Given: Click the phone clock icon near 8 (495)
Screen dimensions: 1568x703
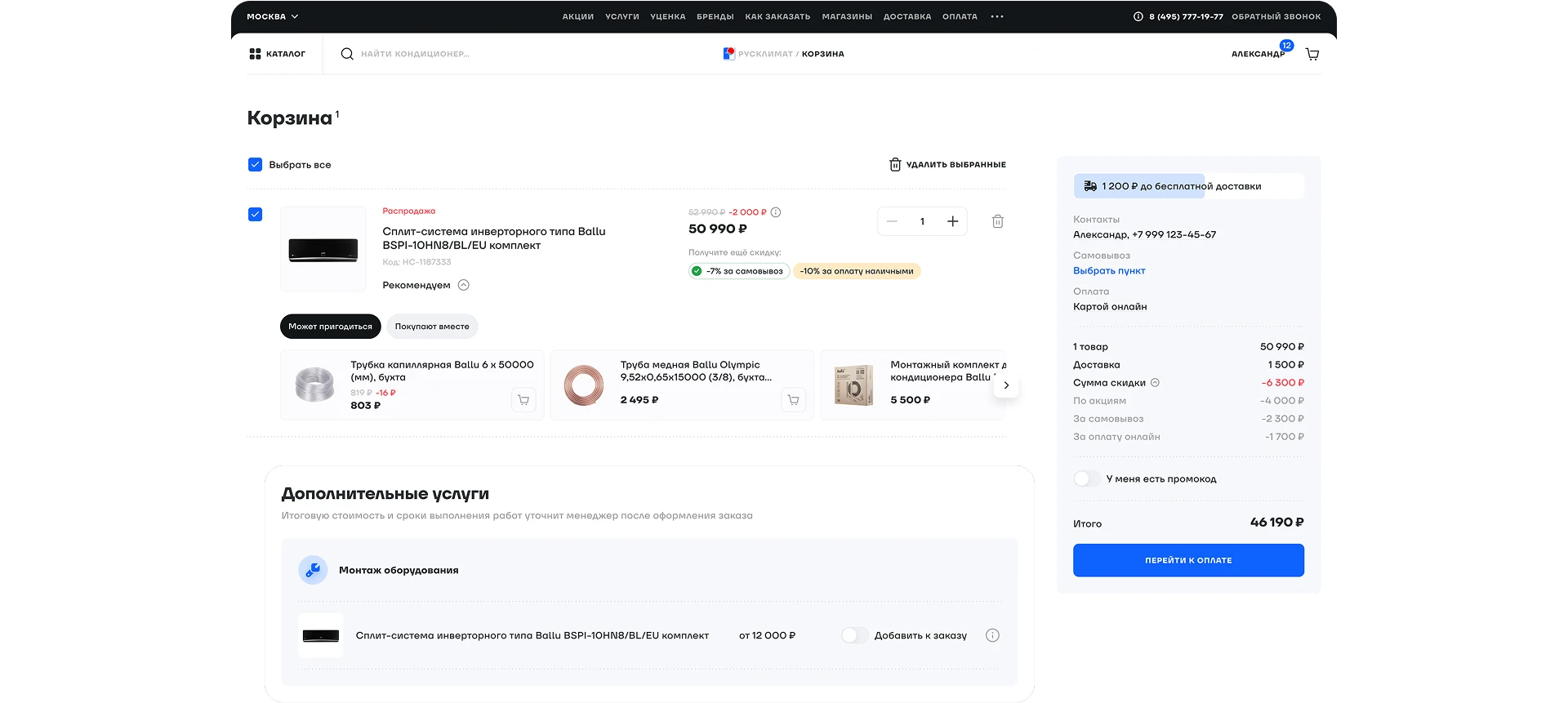Looking at the screenshot, I should 1138,16.
